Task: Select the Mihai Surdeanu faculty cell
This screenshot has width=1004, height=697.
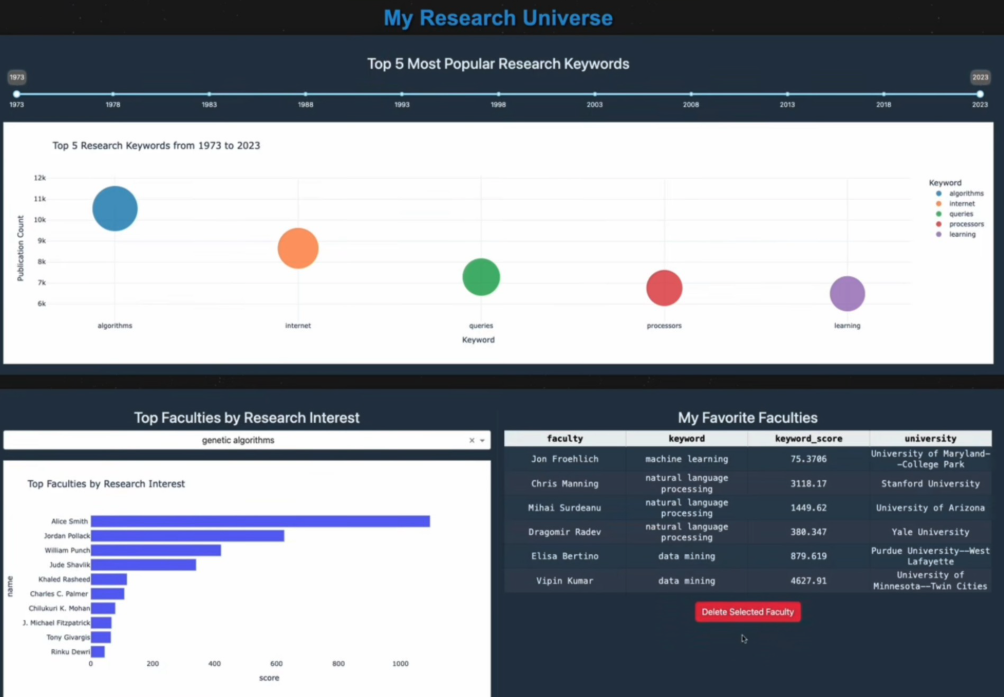Action: click(x=565, y=508)
